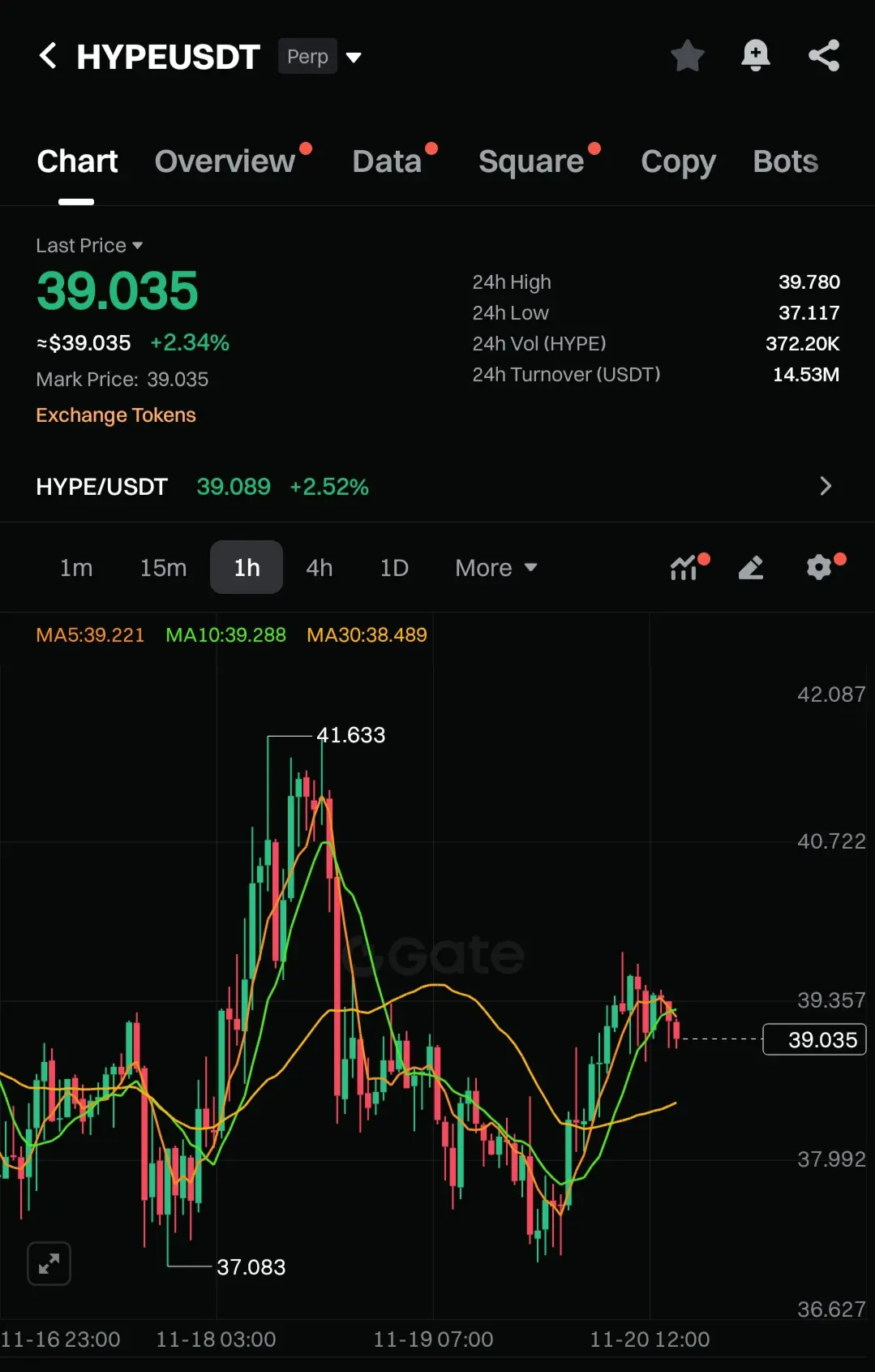Open the Perp contract type dropdown
The image size is (875, 1372).
320,57
